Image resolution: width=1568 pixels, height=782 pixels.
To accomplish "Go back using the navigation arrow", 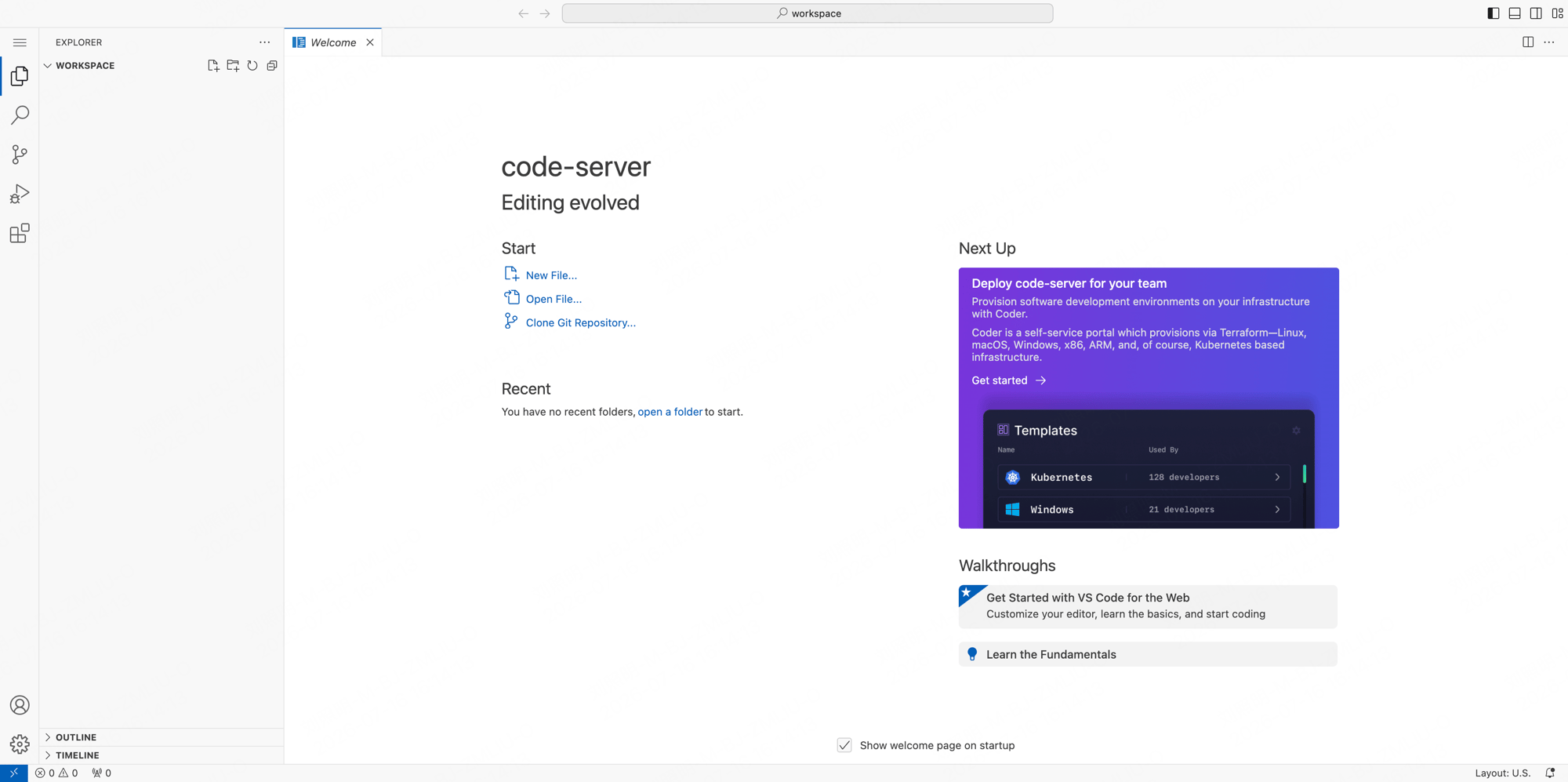I will pyautogui.click(x=523, y=13).
